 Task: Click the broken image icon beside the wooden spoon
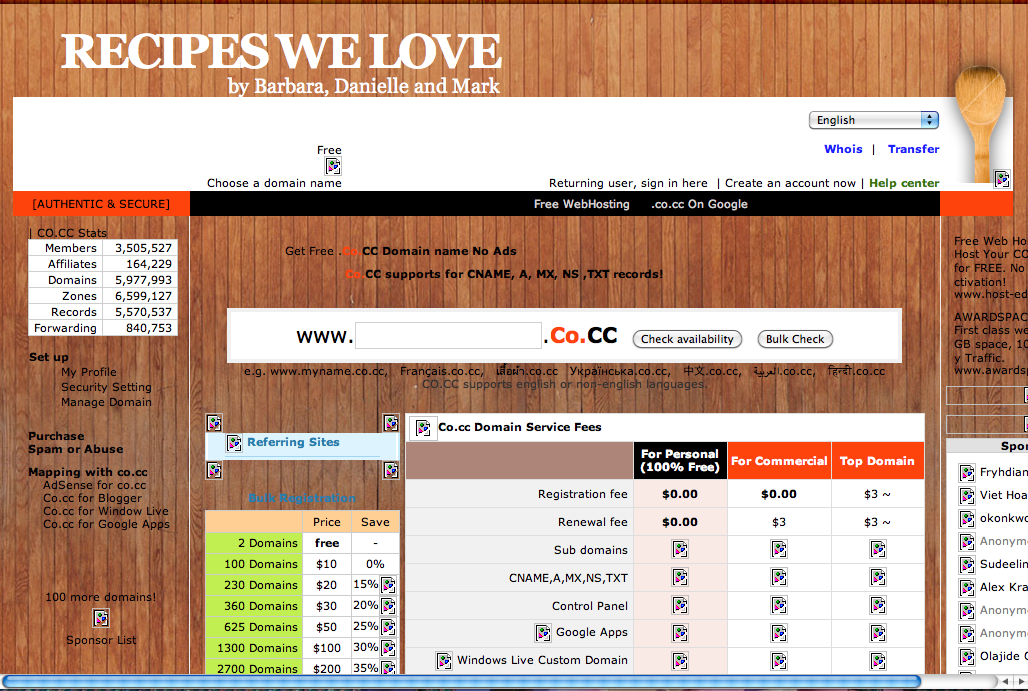coord(1002,178)
